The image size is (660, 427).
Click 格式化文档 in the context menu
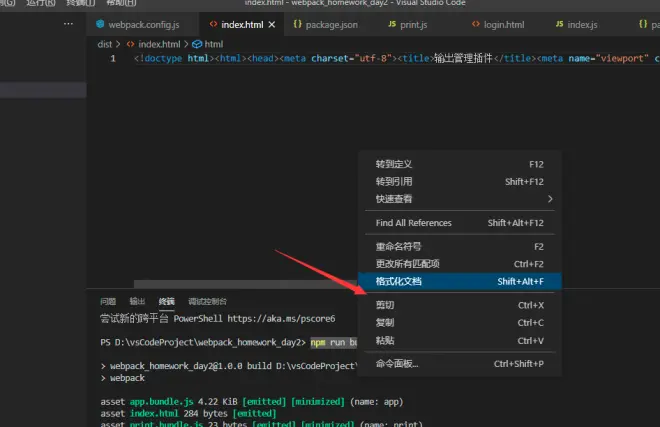[x=460, y=281]
